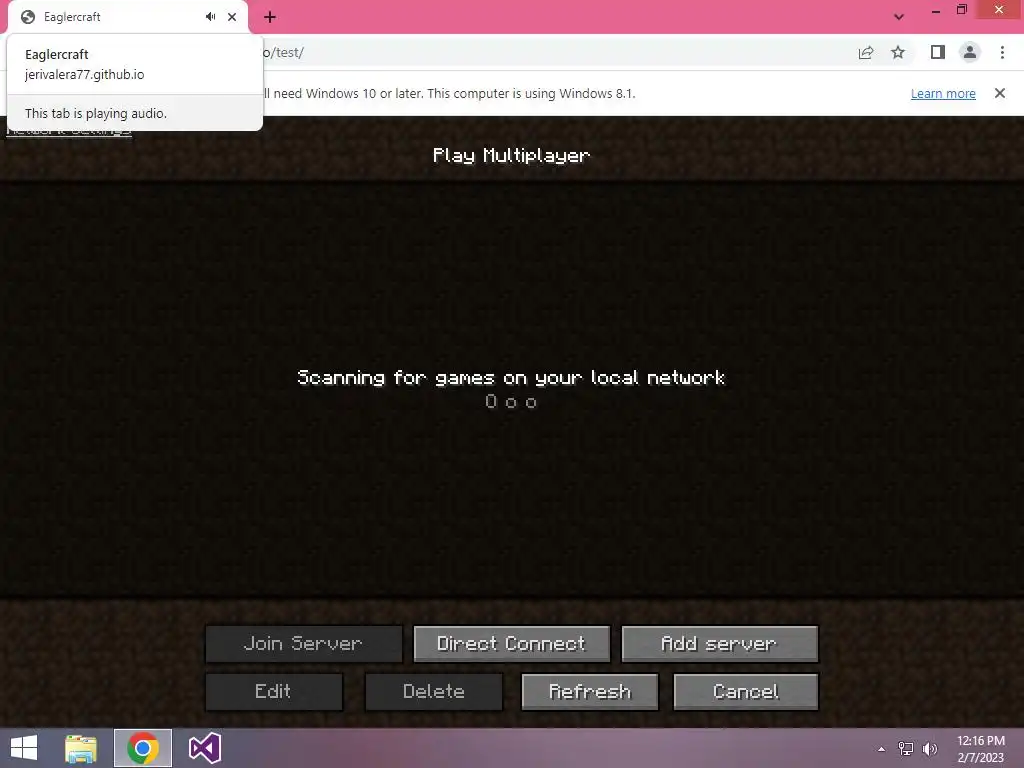Open the Windows Start menu
The height and width of the screenshot is (768, 1024).
(24, 748)
